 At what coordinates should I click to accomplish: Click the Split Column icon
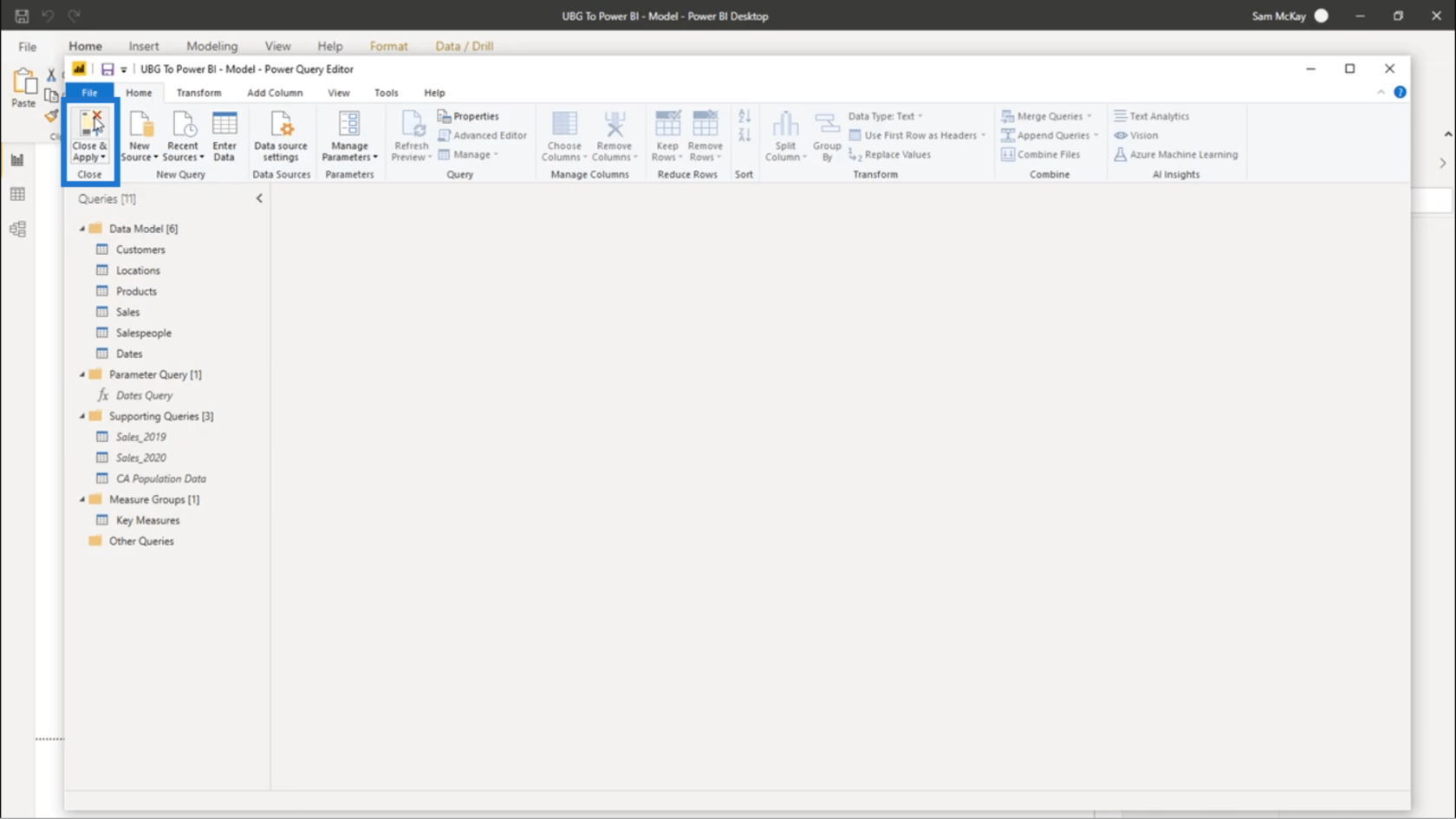coord(785,124)
